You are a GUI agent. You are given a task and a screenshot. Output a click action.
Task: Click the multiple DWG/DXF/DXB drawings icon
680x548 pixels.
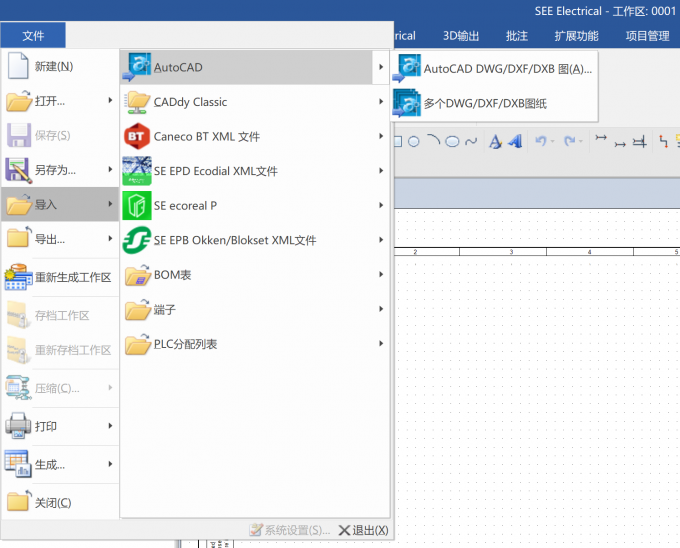(x=407, y=103)
